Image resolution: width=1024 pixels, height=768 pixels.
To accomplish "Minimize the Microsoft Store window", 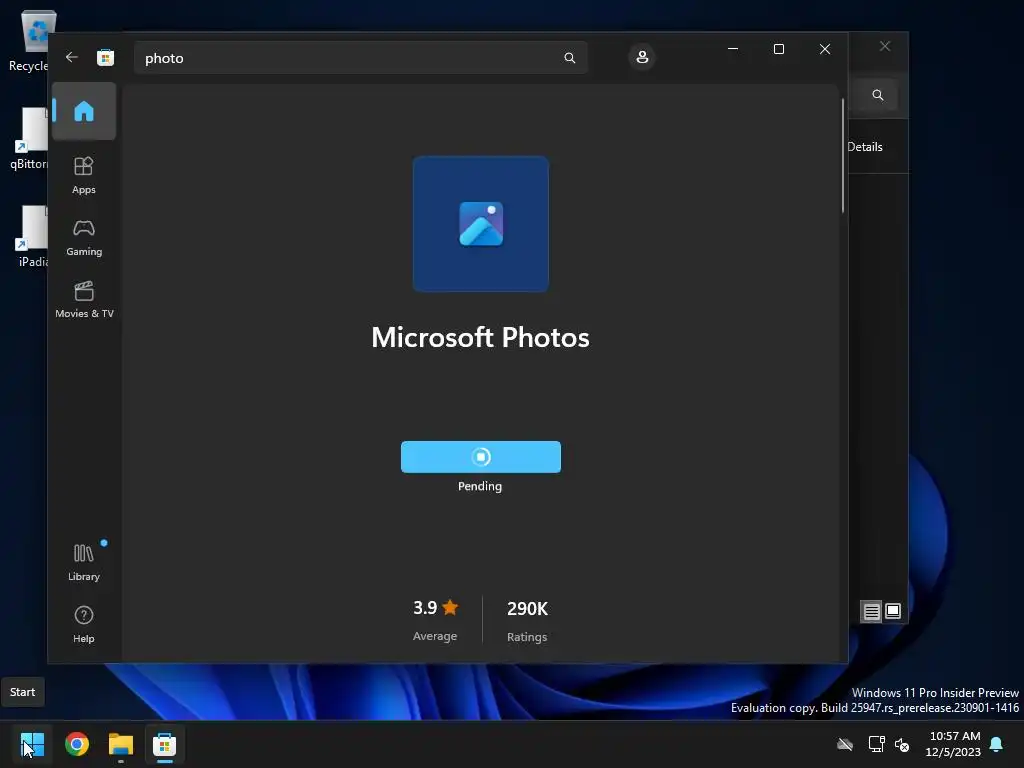I will (733, 49).
